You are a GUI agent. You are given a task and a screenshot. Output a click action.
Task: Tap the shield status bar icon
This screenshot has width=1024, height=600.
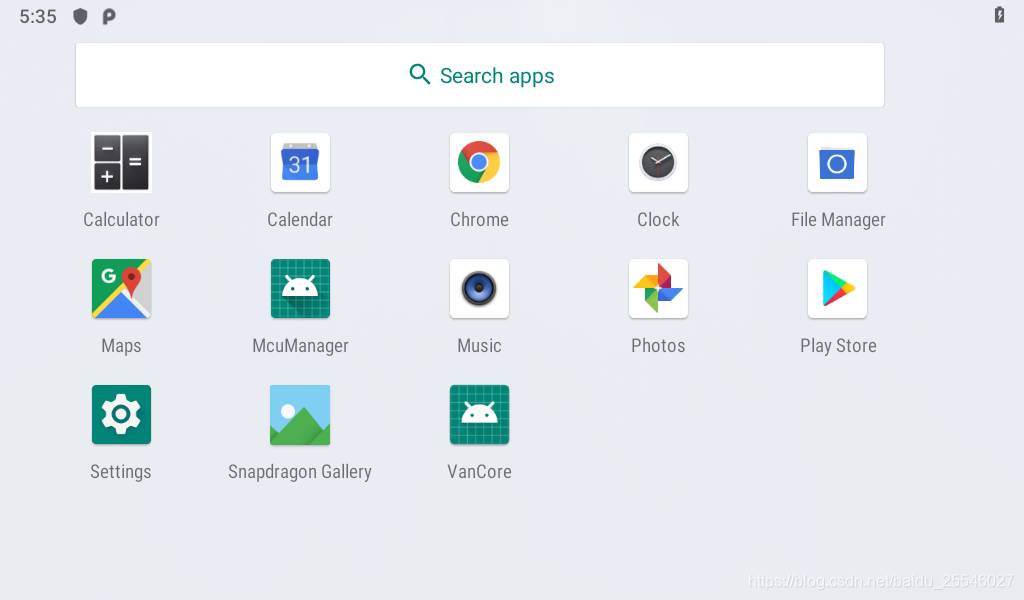click(80, 16)
